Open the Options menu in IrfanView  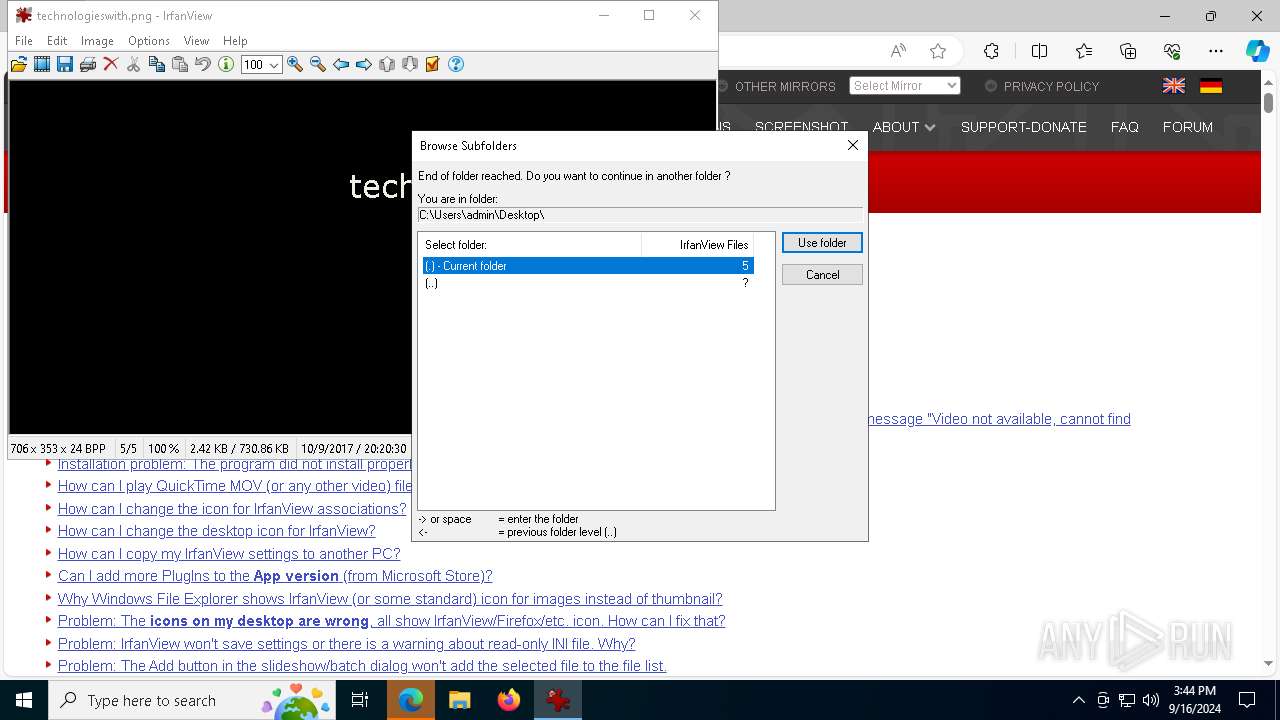[x=149, y=41]
